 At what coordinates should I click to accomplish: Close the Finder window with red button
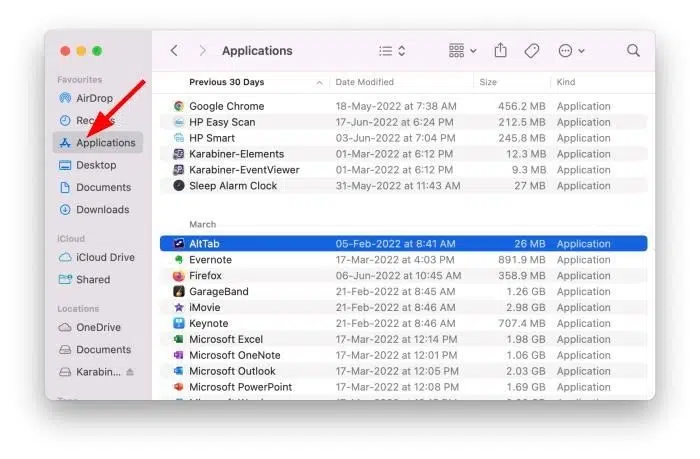[x=65, y=51]
